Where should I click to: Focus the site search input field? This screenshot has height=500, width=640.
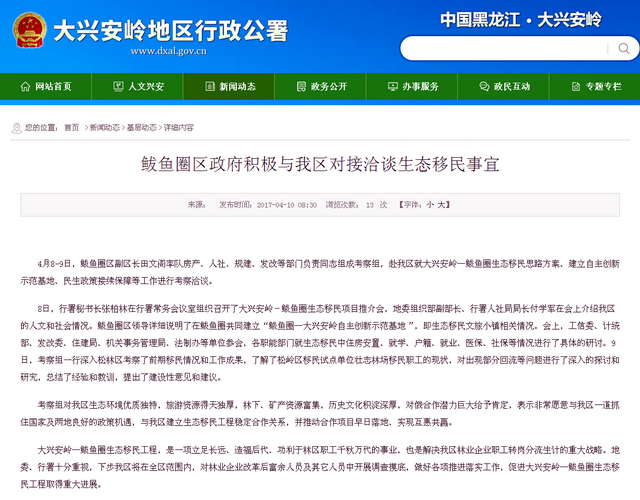click(506, 49)
